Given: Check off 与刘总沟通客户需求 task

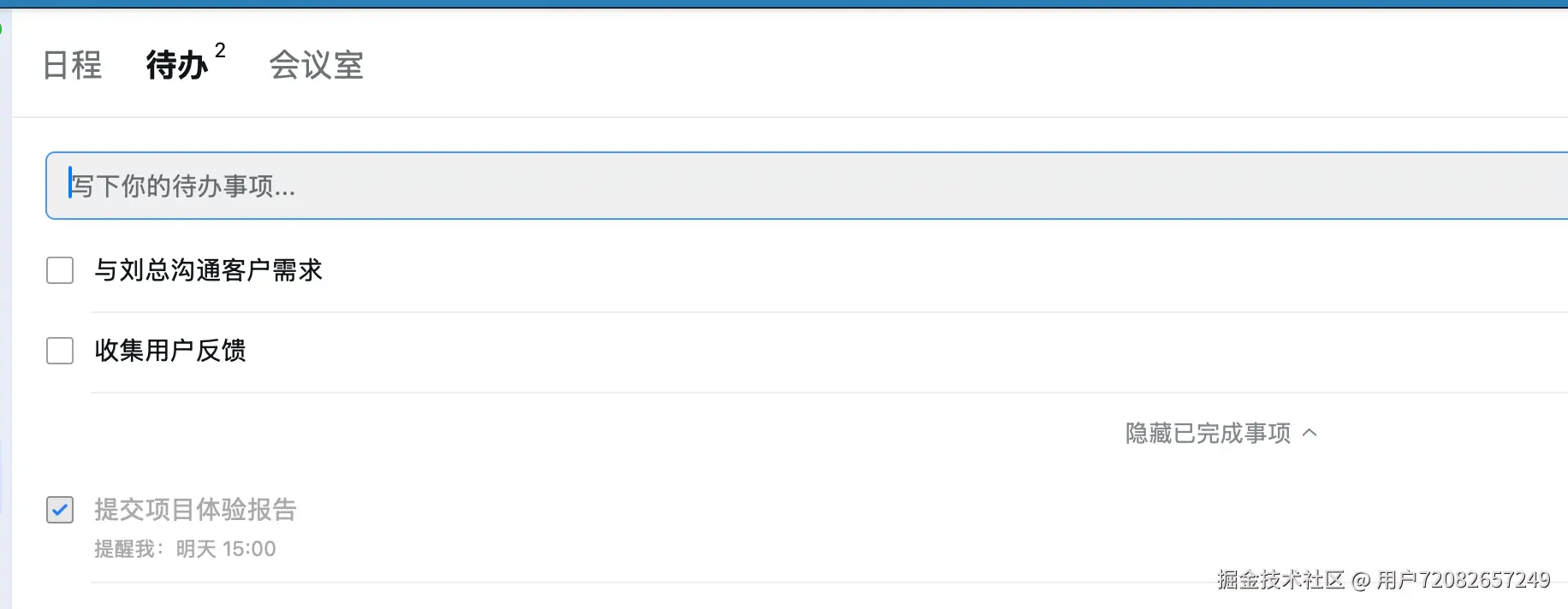Looking at the screenshot, I should coord(60,270).
